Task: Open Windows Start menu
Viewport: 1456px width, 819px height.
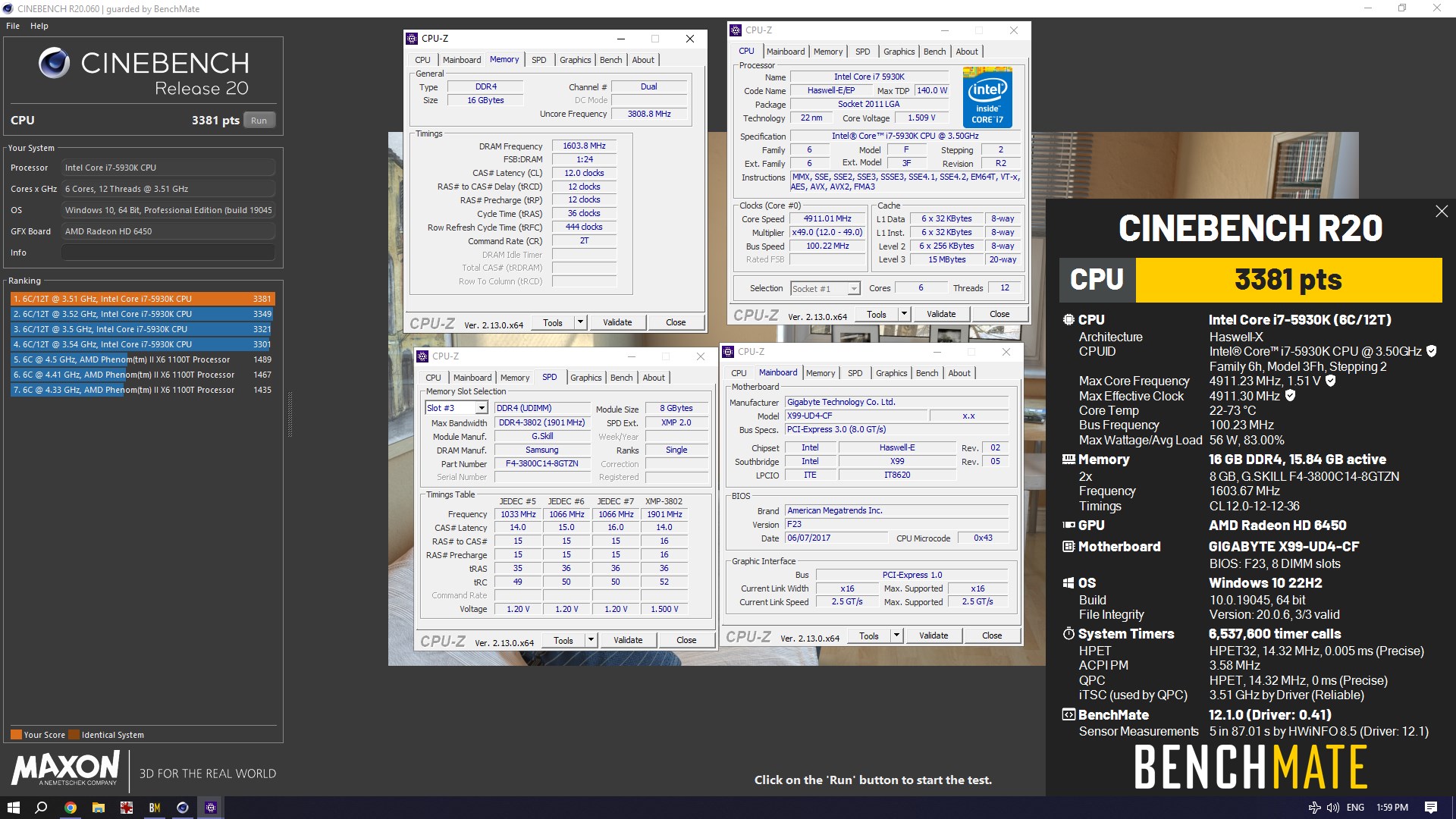Action: (13, 808)
